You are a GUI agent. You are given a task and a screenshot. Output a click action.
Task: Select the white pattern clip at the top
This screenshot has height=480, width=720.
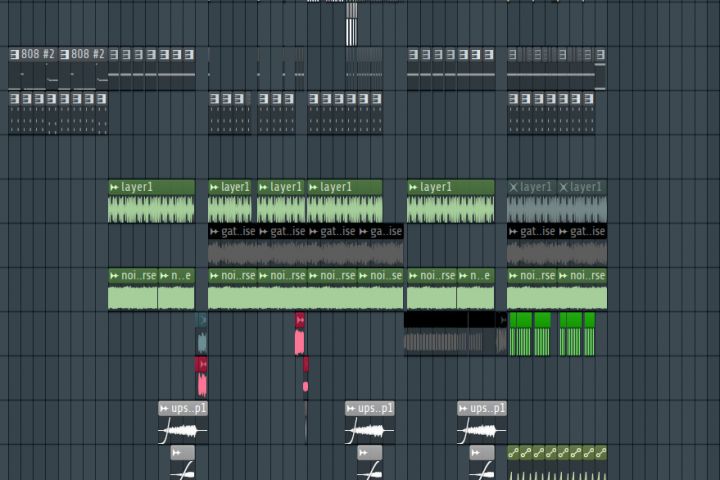(x=351, y=24)
